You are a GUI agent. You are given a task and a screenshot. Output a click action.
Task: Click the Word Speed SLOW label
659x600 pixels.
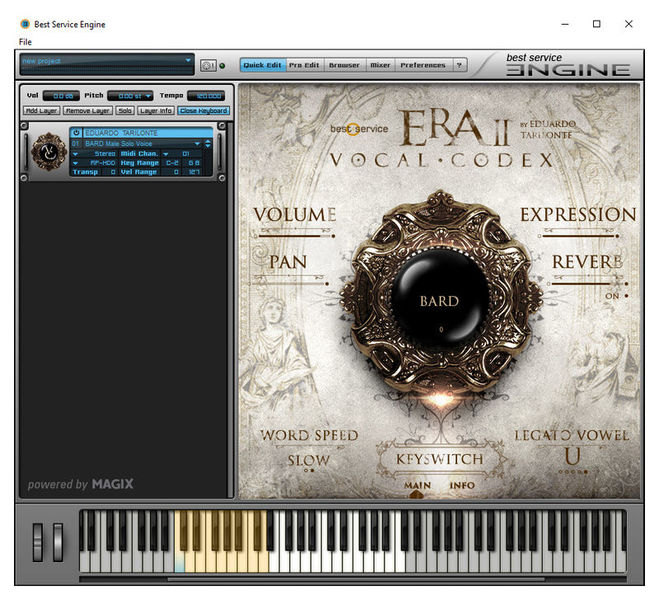pyautogui.click(x=308, y=460)
